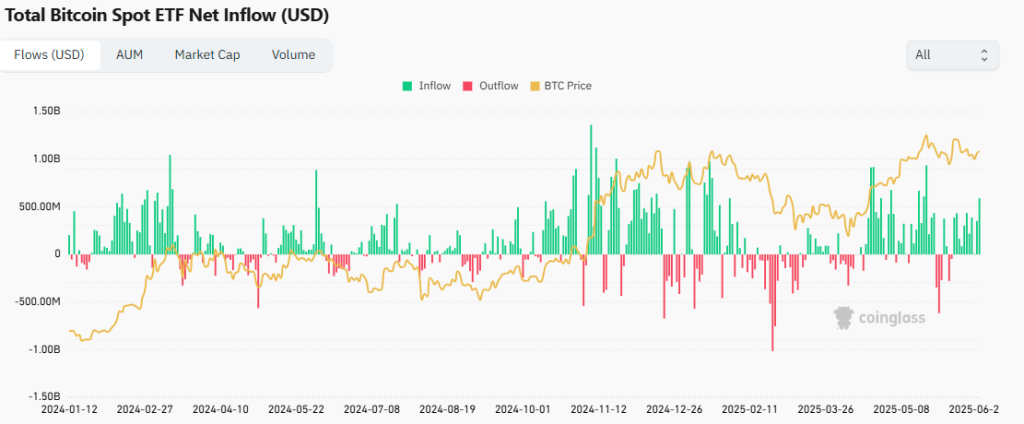Image resolution: width=1024 pixels, height=424 pixels.
Task: Click the green Inflow legend square
Action: point(408,86)
